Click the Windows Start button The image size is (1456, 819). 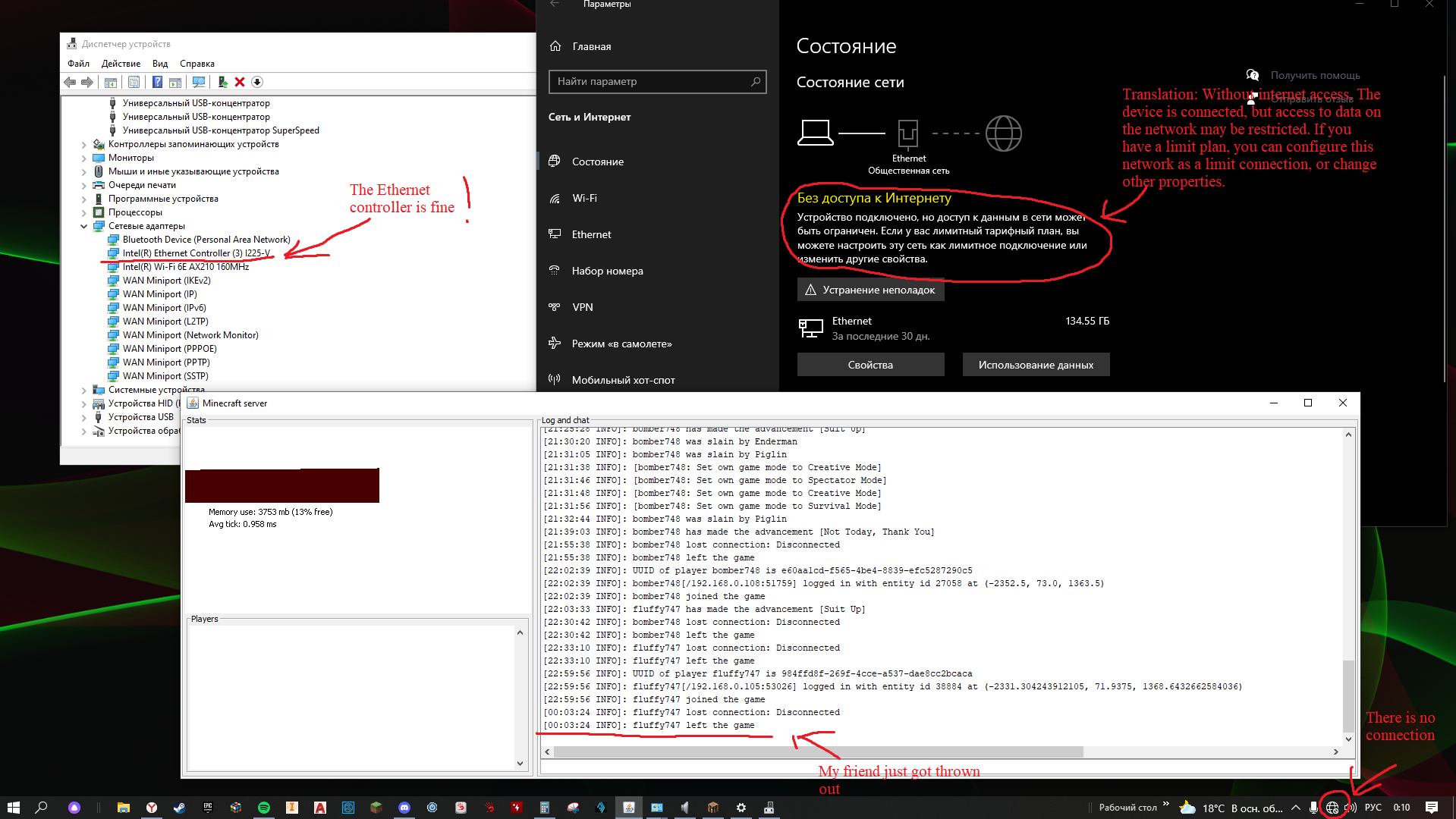point(13,808)
